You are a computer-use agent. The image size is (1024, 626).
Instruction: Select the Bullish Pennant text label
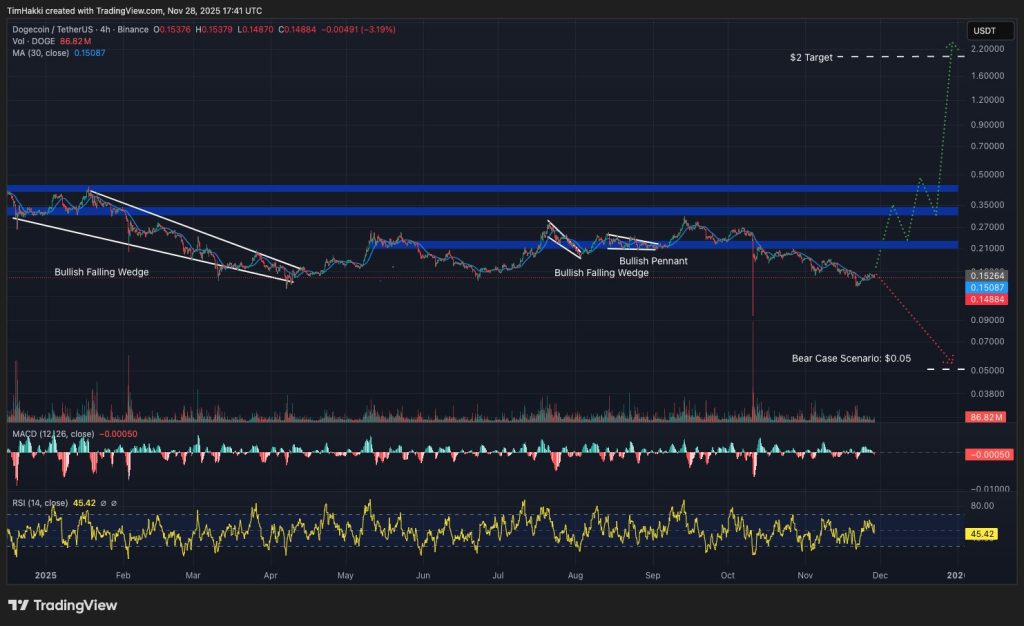(x=649, y=261)
